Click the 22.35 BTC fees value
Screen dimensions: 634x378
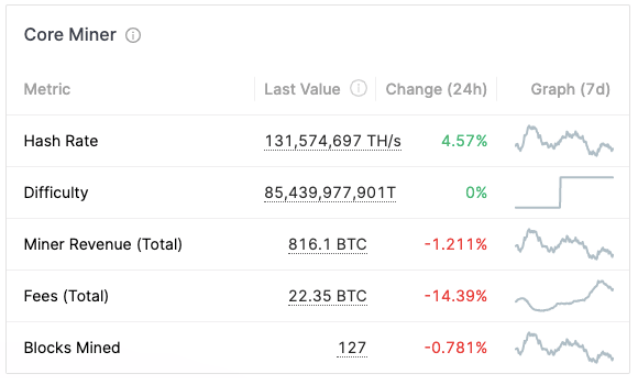click(328, 296)
